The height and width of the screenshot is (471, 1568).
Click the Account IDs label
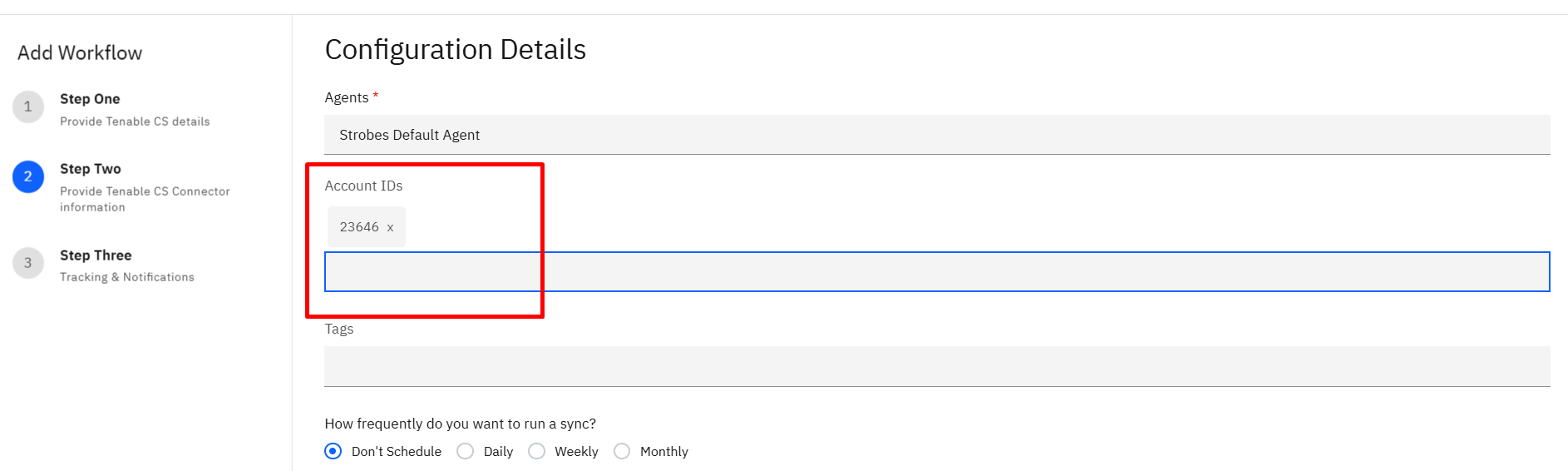tap(363, 186)
